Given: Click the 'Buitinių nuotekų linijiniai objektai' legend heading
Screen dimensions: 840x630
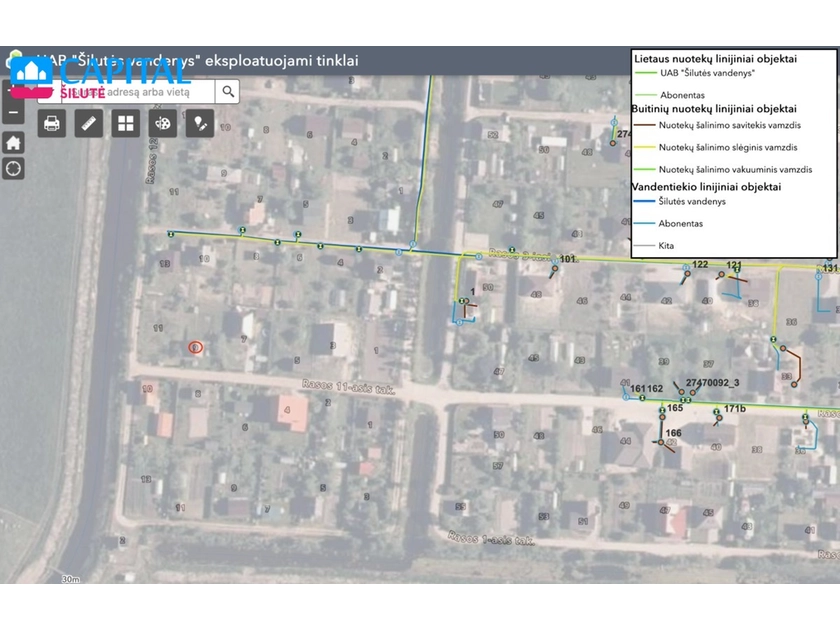Looking at the screenshot, I should tap(714, 109).
